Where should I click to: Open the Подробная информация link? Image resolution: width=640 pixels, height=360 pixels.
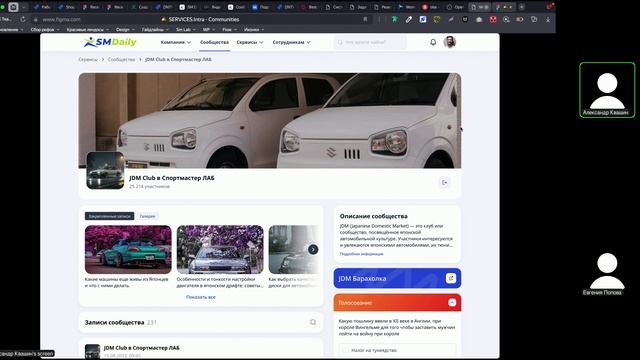[362, 254]
